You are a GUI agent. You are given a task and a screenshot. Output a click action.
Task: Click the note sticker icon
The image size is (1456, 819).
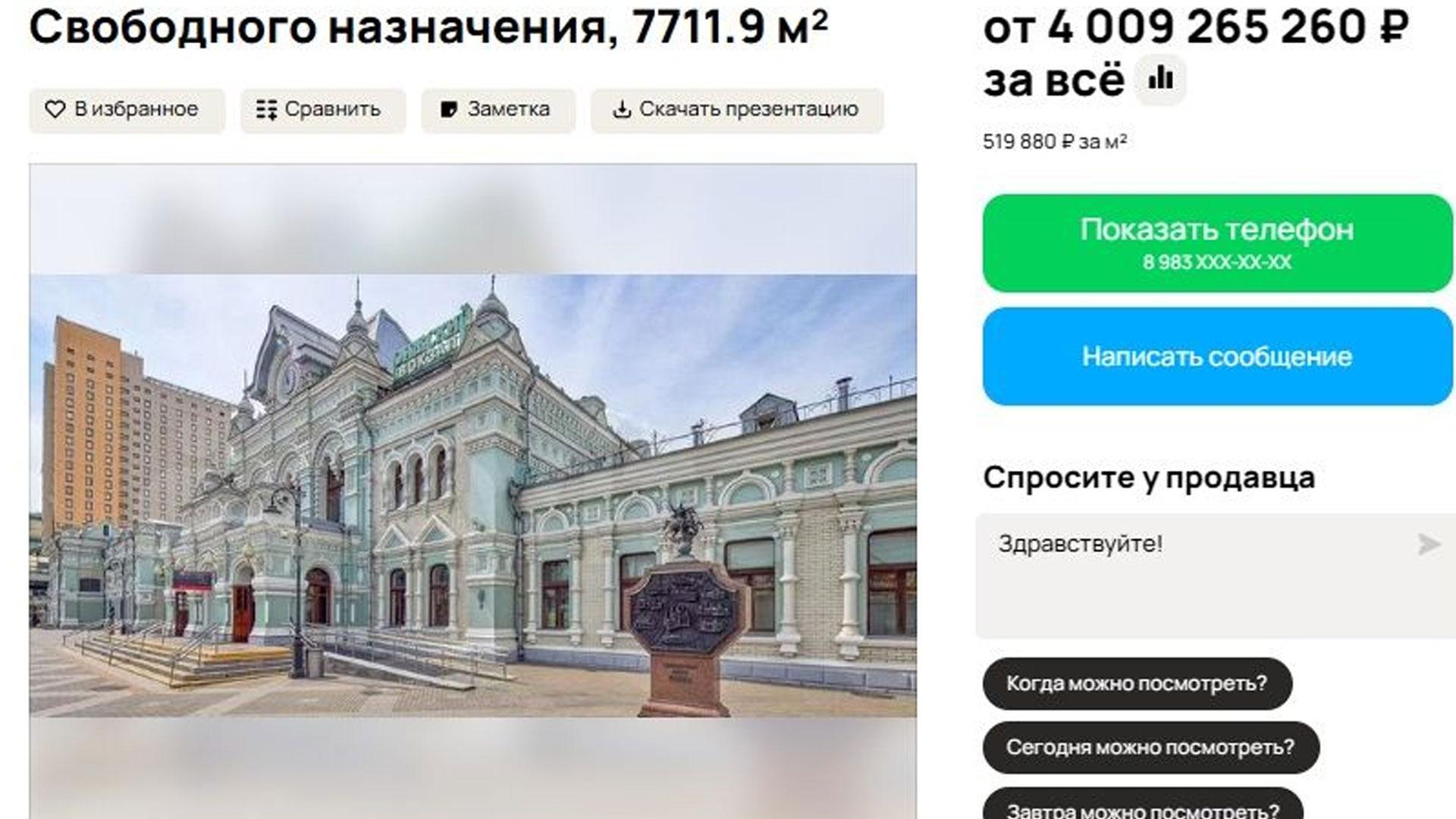[x=449, y=110]
